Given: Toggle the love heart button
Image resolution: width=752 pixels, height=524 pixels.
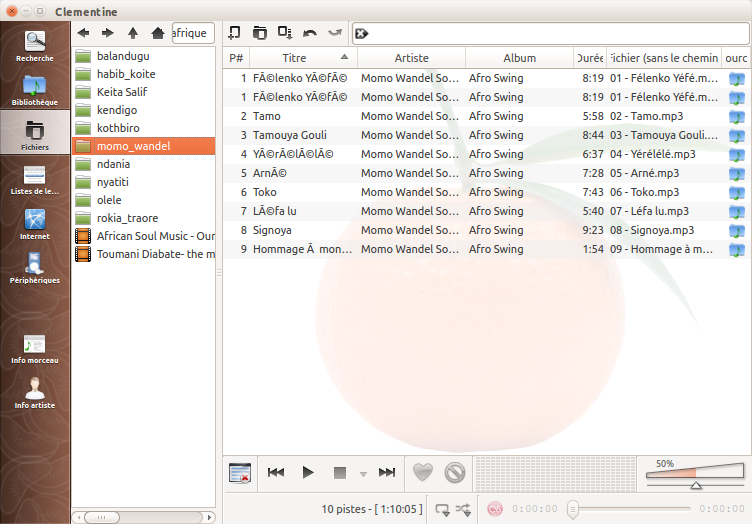Looking at the screenshot, I should (x=423, y=473).
